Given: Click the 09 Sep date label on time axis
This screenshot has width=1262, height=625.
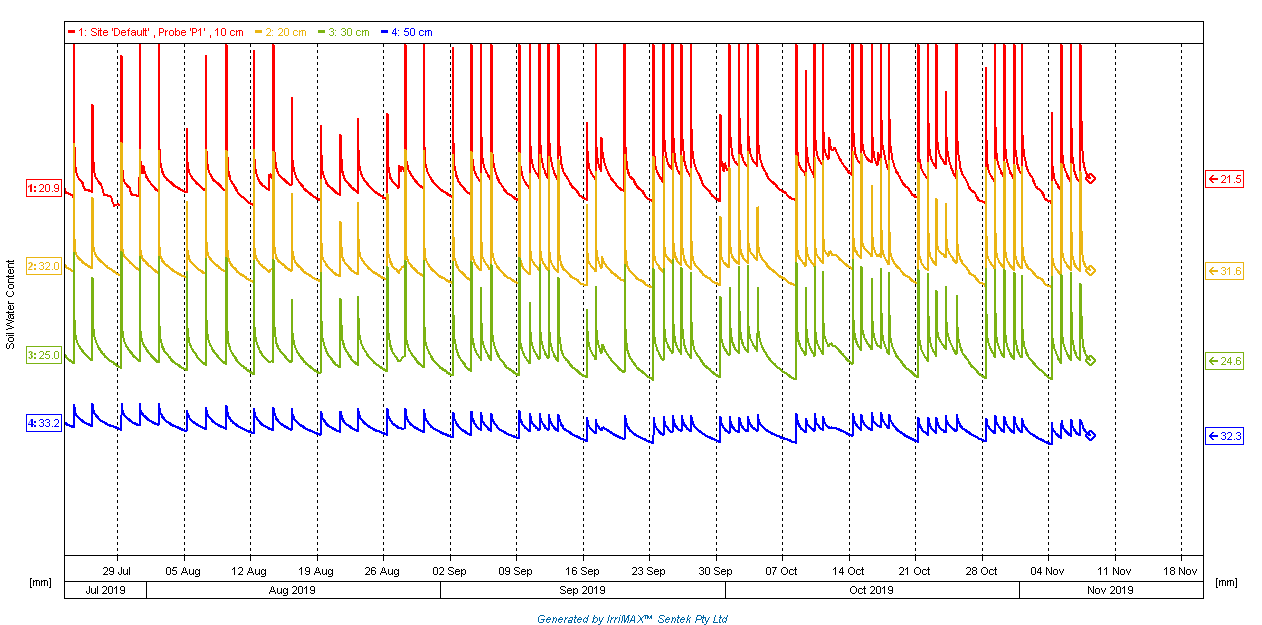Looking at the screenshot, I should pos(516,571).
